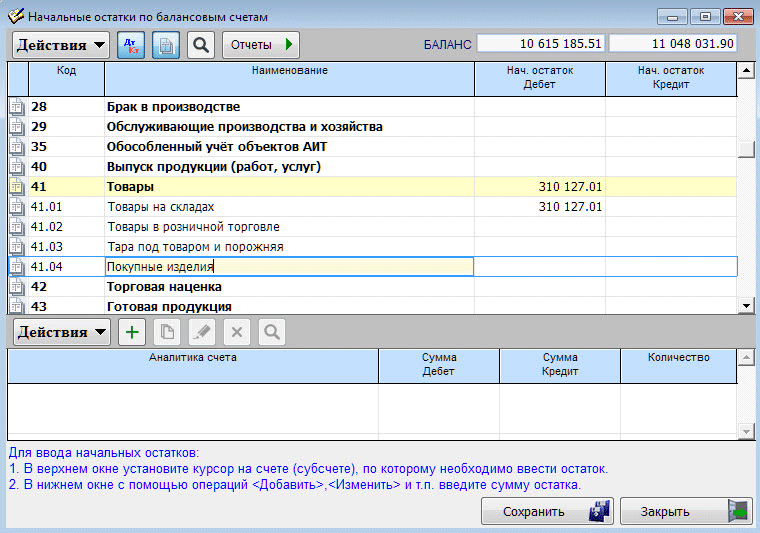Click the debit value 310 127.01 in row 41.01
760x533 pixels.
[x=570, y=206]
